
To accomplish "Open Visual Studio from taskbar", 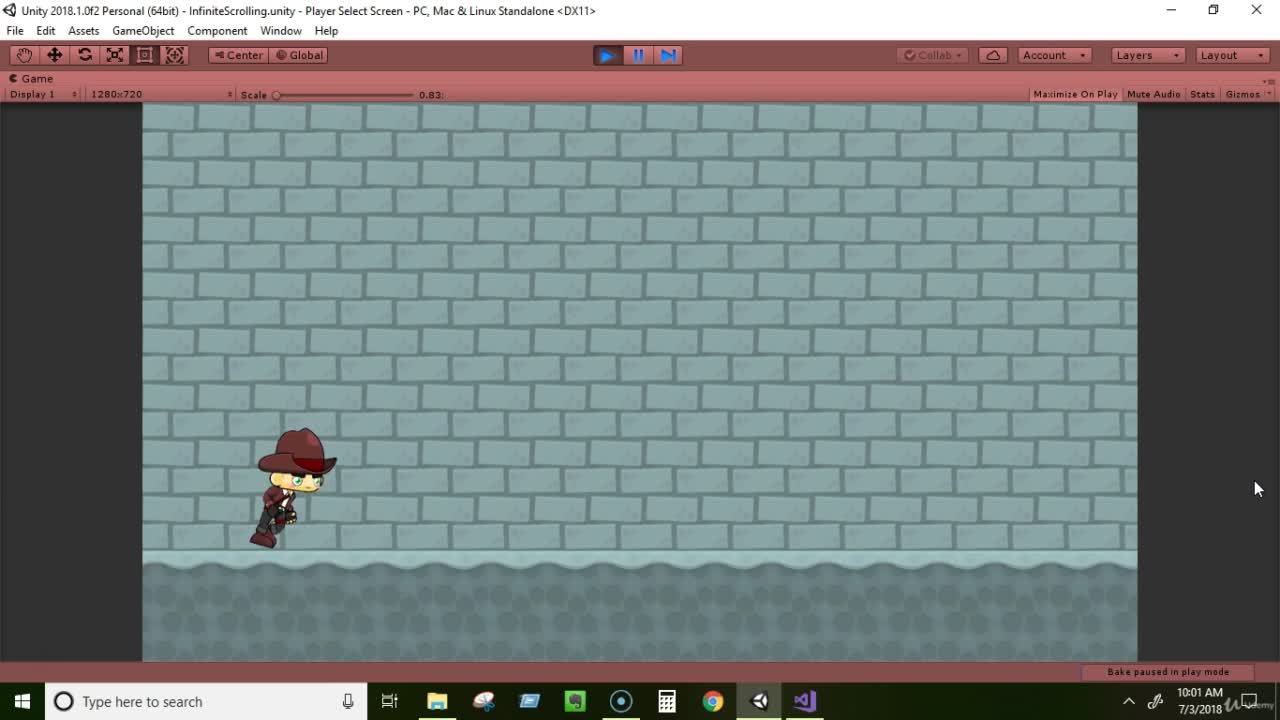I will pyautogui.click(x=805, y=701).
